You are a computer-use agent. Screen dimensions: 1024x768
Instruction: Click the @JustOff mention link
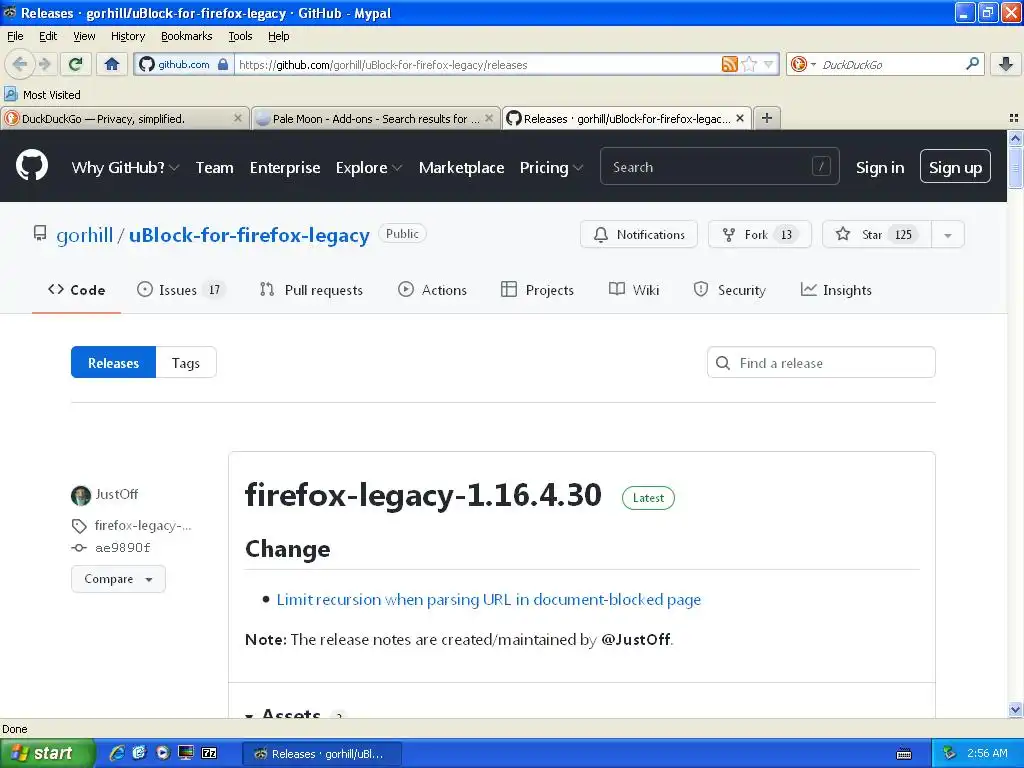[635, 639]
